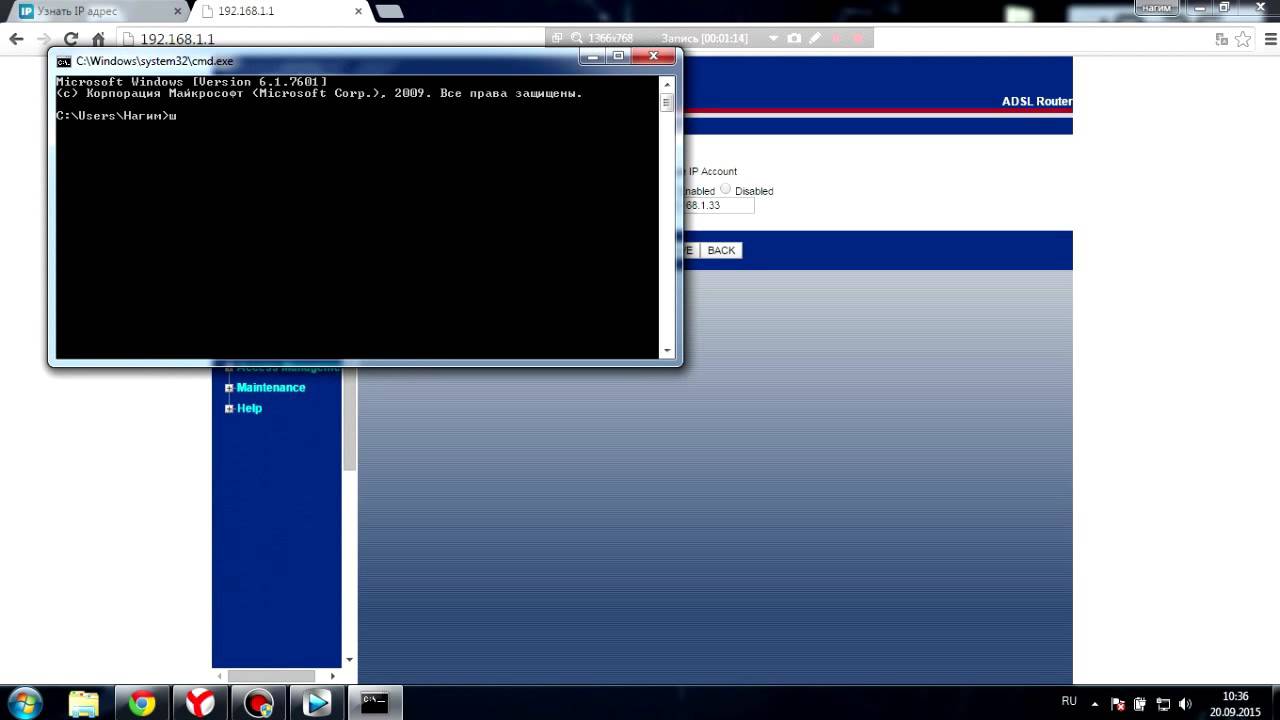
Task: Click the browser back arrow
Action: click(x=16, y=39)
